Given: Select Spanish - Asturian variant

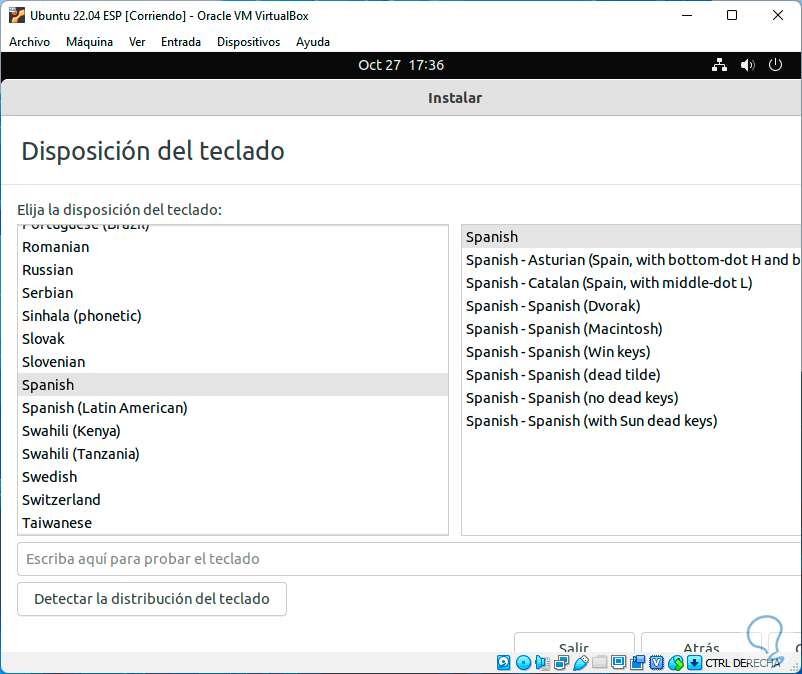Looking at the screenshot, I should tap(632, 260).
